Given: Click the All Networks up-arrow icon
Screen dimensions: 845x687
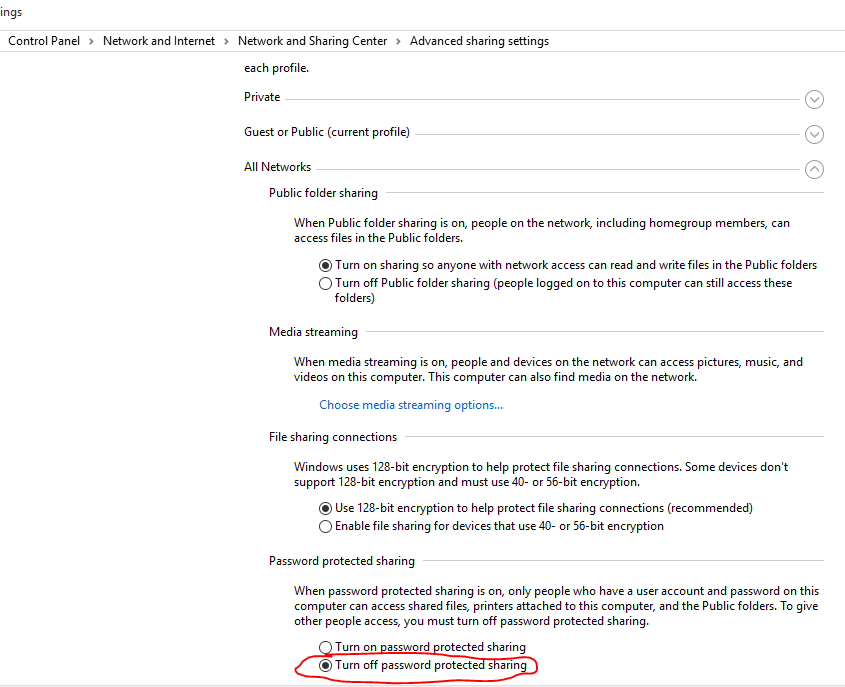Looking at the screenshot, I should tap(814, 169).
